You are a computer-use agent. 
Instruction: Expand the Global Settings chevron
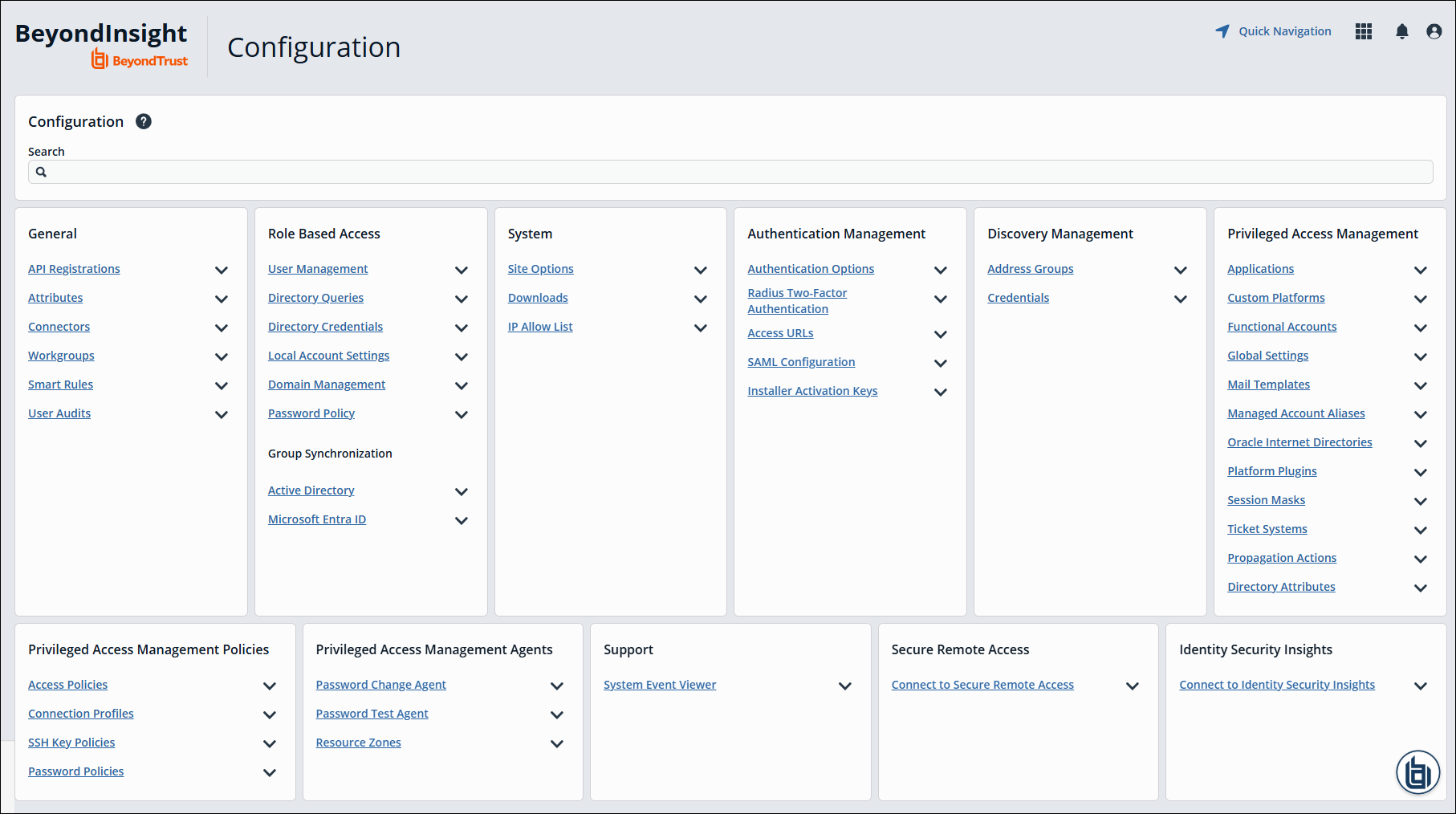click(x=1421, y=356)
